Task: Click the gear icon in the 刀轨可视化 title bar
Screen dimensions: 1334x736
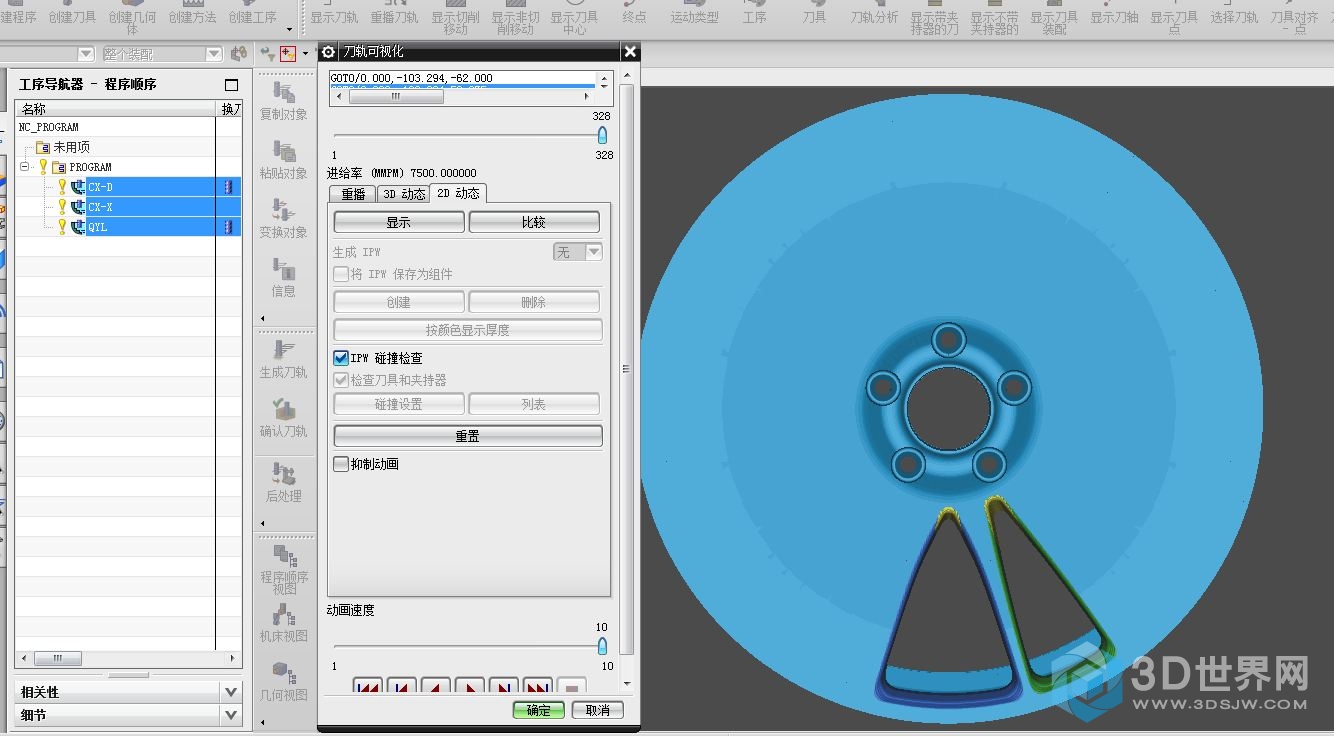Action: tap(329, 52)
